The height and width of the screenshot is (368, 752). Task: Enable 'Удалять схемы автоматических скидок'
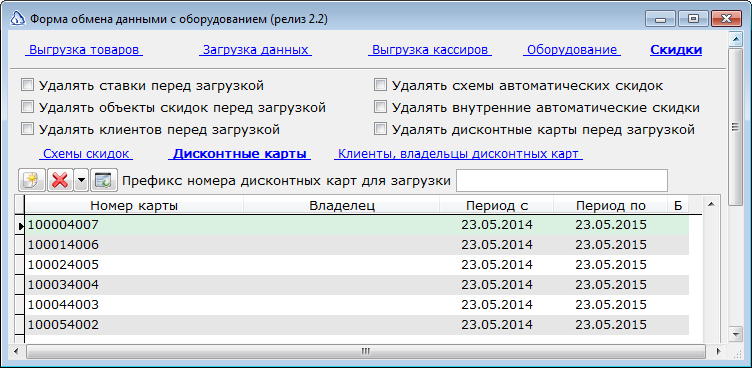[x=380, y=85]
